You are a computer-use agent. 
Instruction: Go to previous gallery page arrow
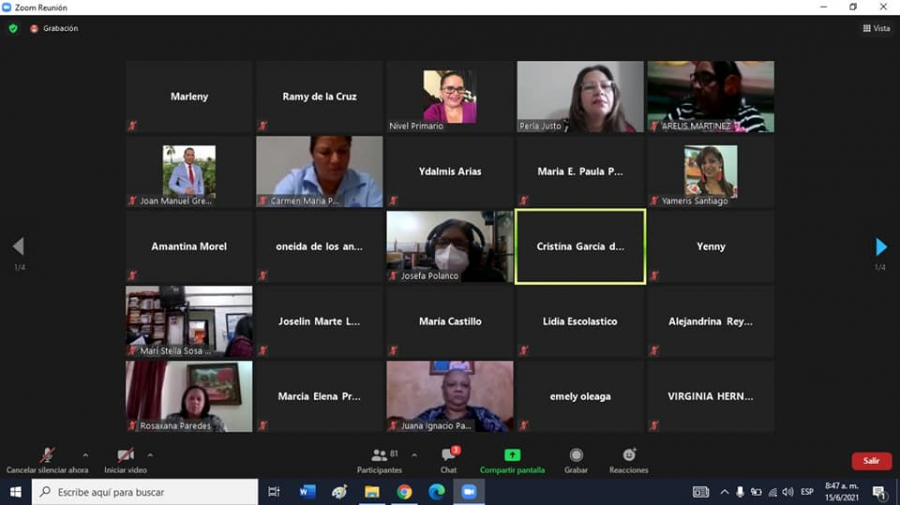tap(18, 247)
